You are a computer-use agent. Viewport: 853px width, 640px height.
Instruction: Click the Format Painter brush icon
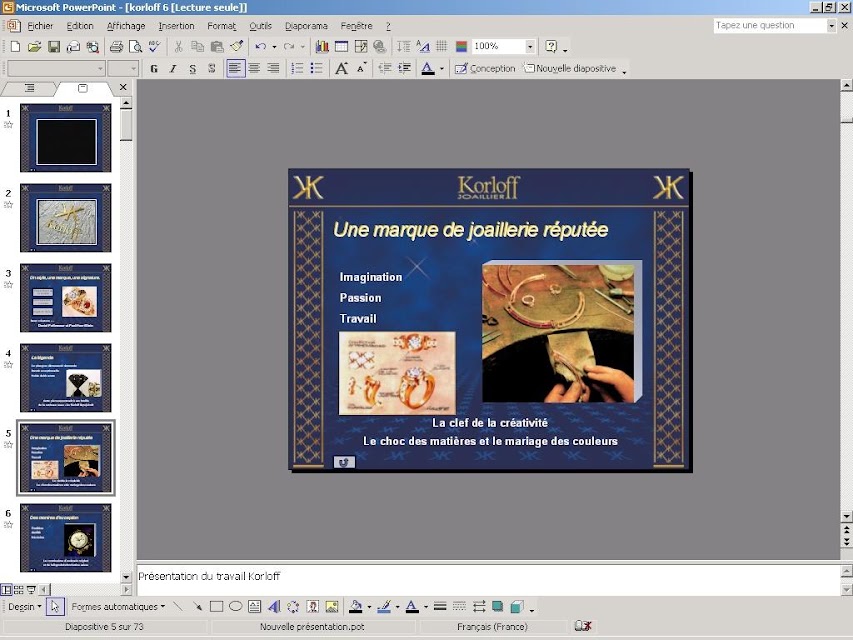click(x=237, y=47)
